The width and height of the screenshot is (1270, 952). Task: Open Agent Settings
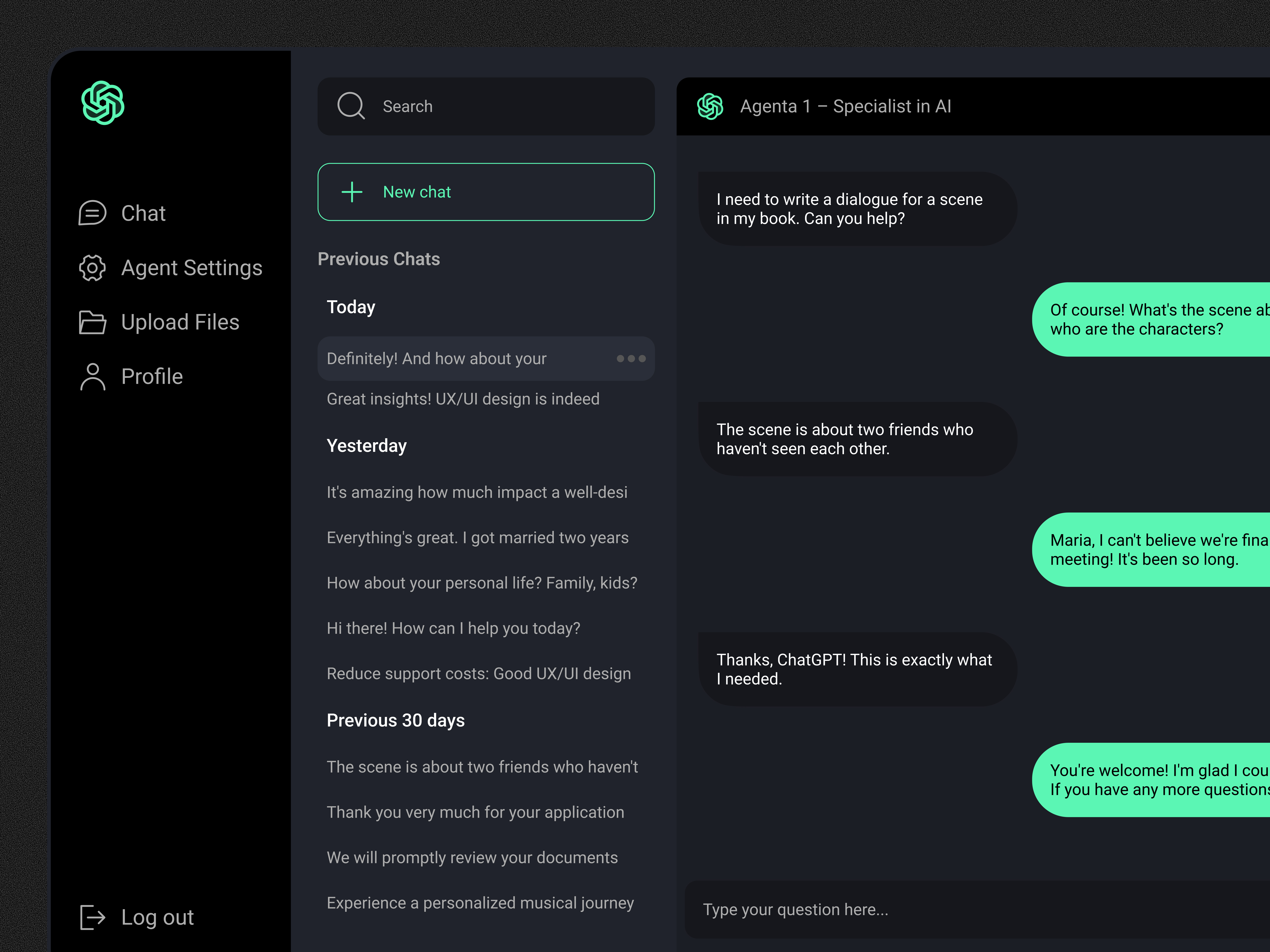click(170, 268)
